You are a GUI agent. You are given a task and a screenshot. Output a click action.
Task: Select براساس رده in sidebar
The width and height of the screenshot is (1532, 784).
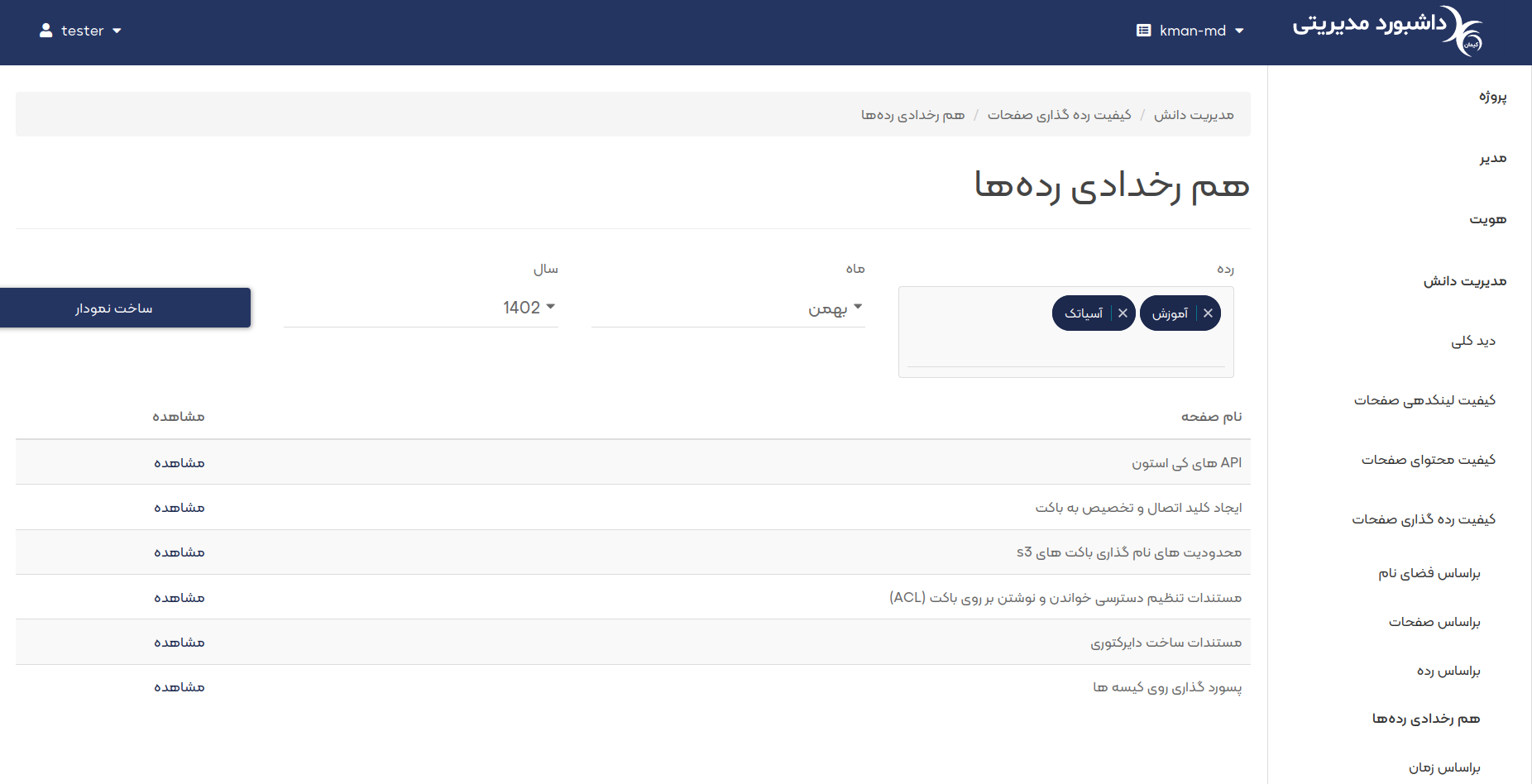[1448, 671]
